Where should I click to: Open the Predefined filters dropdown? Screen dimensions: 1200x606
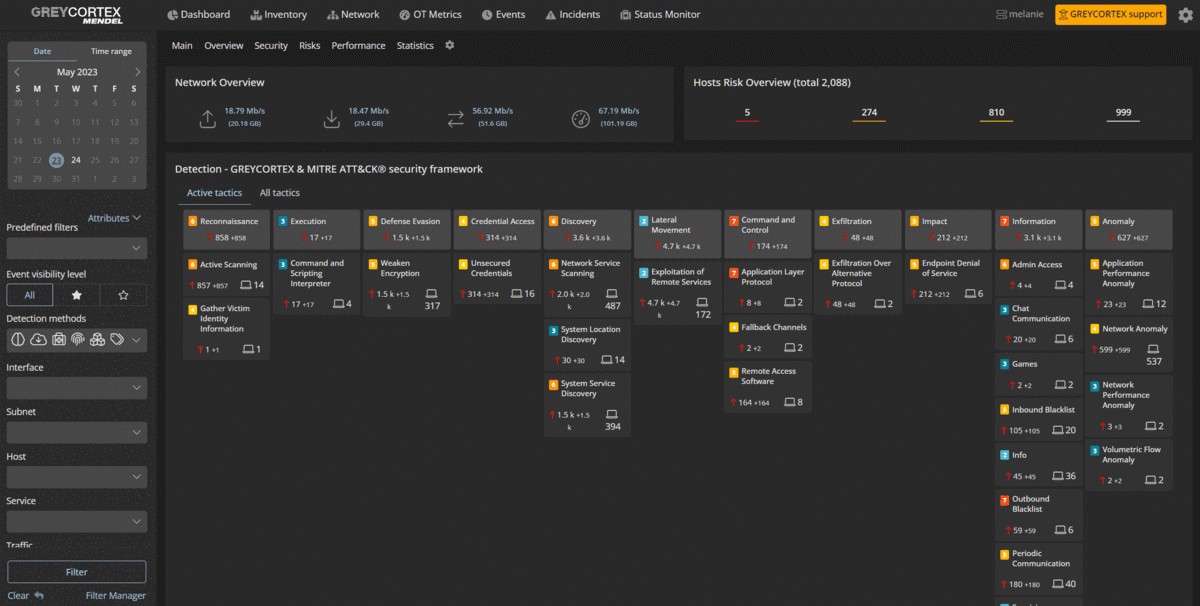pos(76,247)
